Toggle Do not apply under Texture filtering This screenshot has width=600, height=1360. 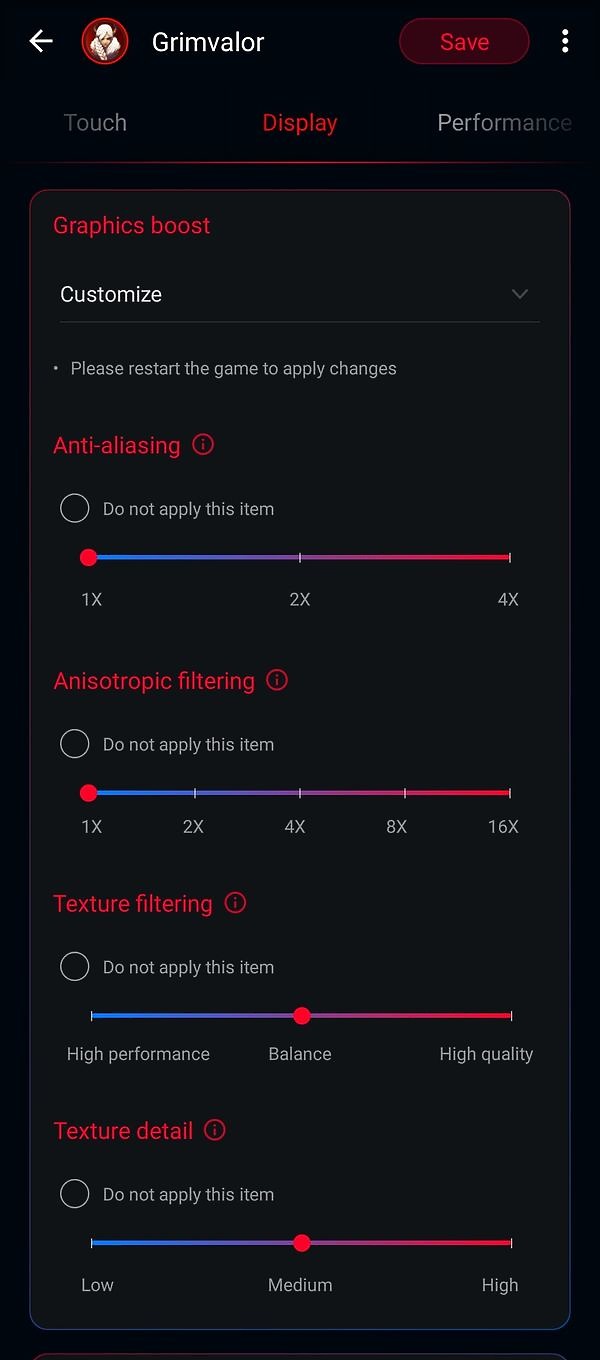[75, 967]
